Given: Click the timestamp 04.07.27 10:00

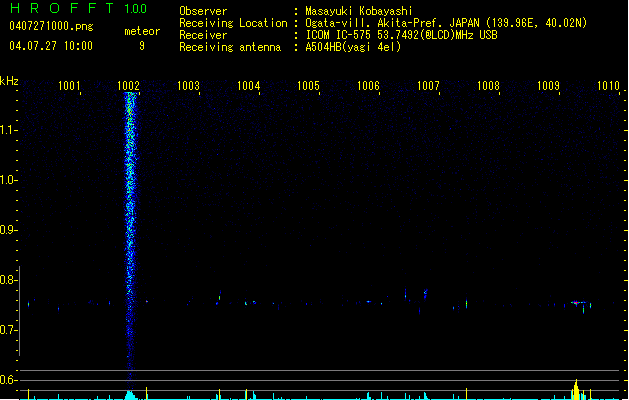Looking at the screenshot, I should click(51, 46).
